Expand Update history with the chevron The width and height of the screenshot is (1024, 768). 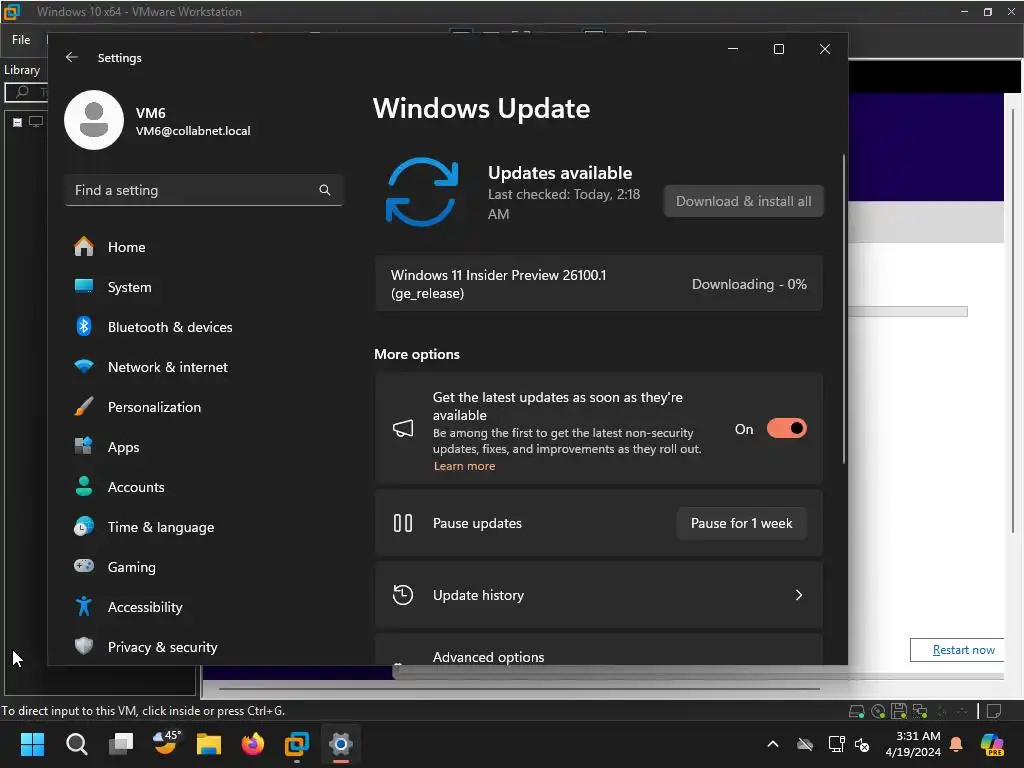tap(799, 595)
